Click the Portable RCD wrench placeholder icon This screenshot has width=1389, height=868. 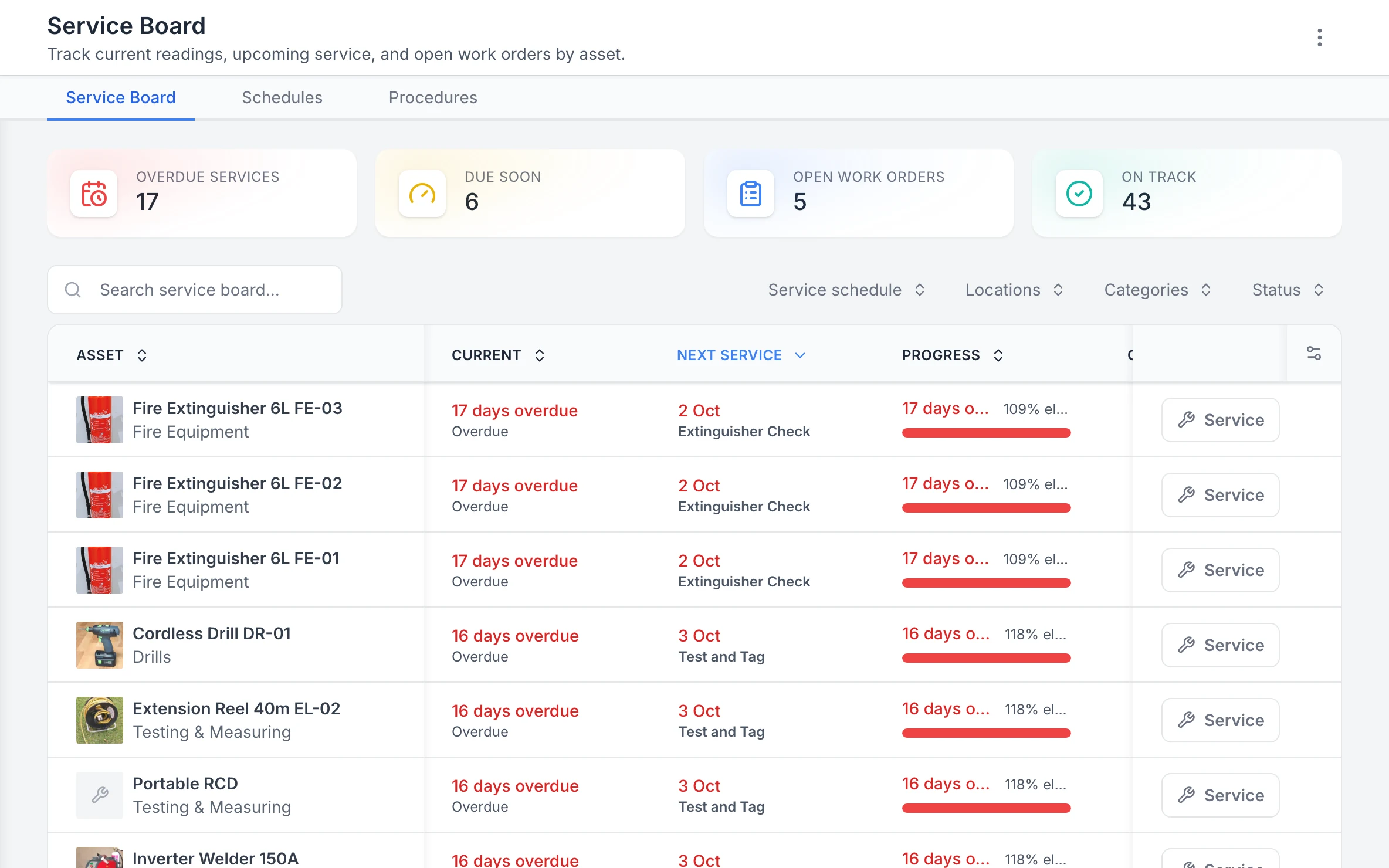100,795
